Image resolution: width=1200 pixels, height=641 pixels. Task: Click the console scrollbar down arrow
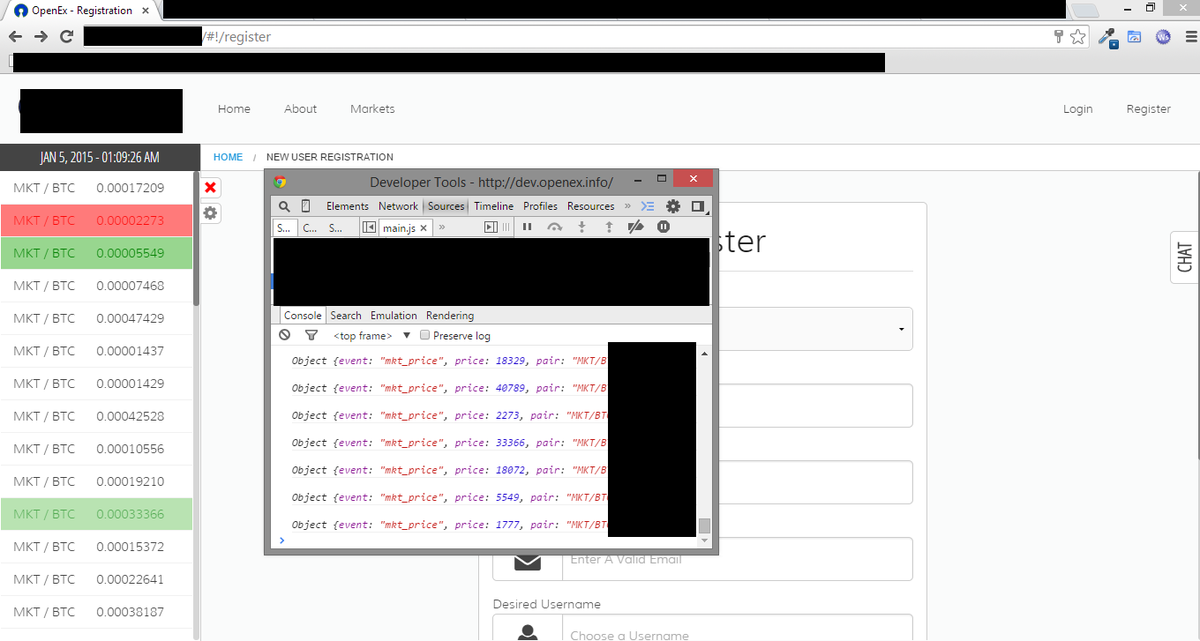[704, 541]
